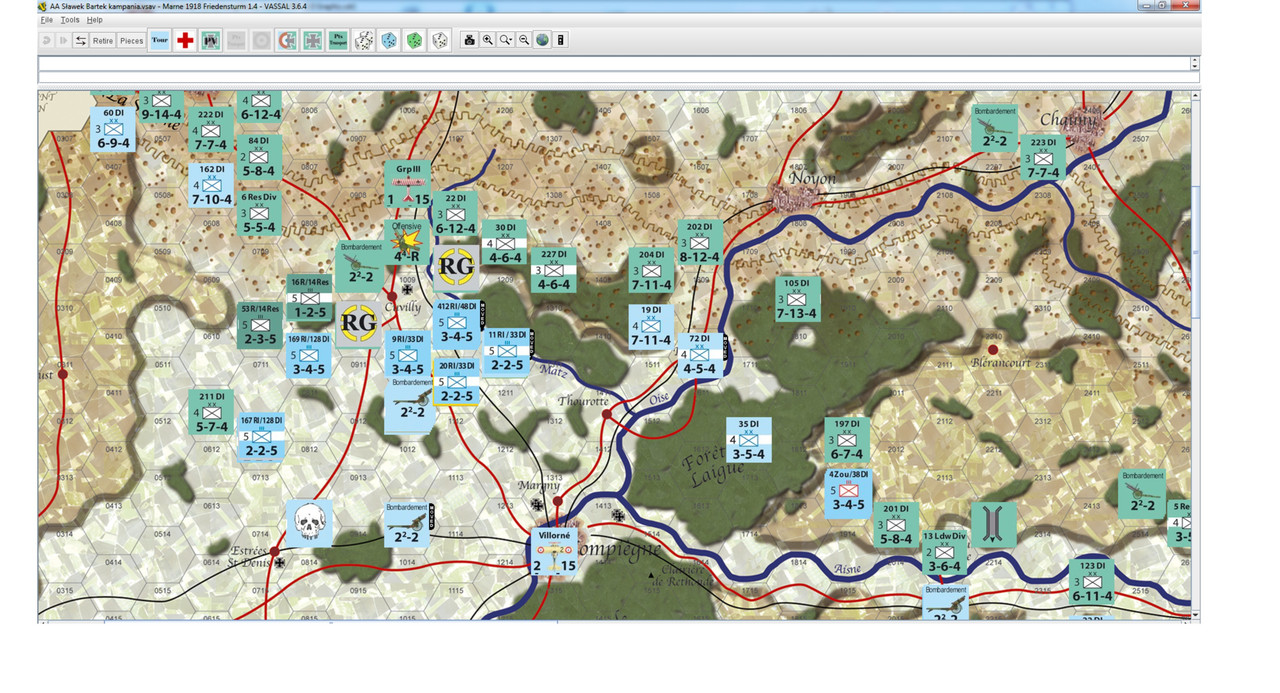Select the 105 DI counter
The width and height of the screenshot is (1280, 693).
click(797, 299)
